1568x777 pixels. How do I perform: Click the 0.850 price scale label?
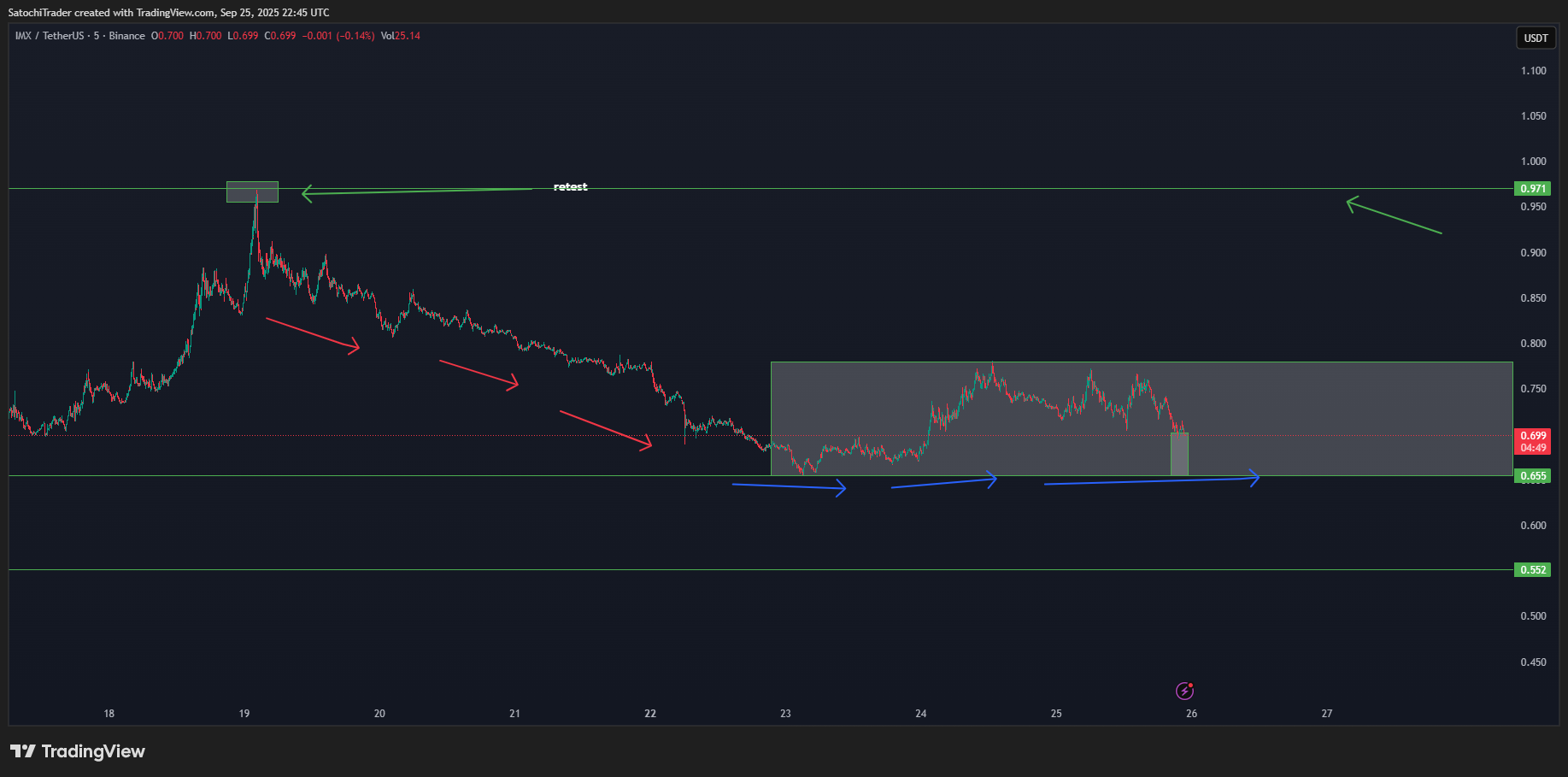[1533, 298]
